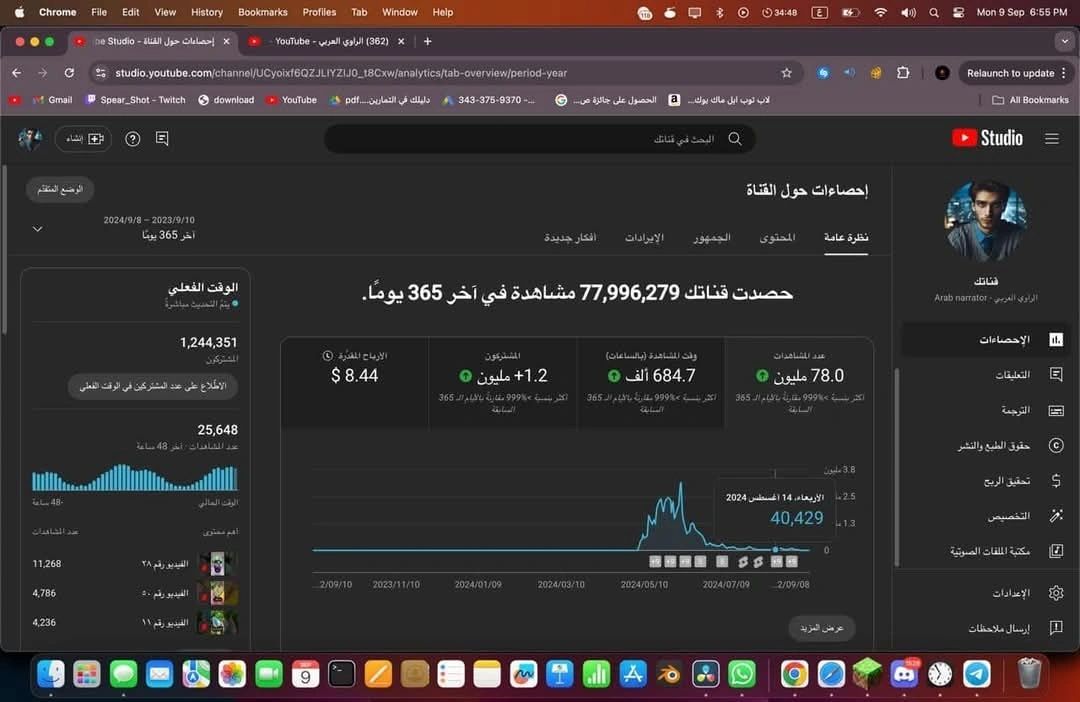Toggle Advanced mode (الوضع المتقدم) button

pyautogui.click(x=60, y=189)
